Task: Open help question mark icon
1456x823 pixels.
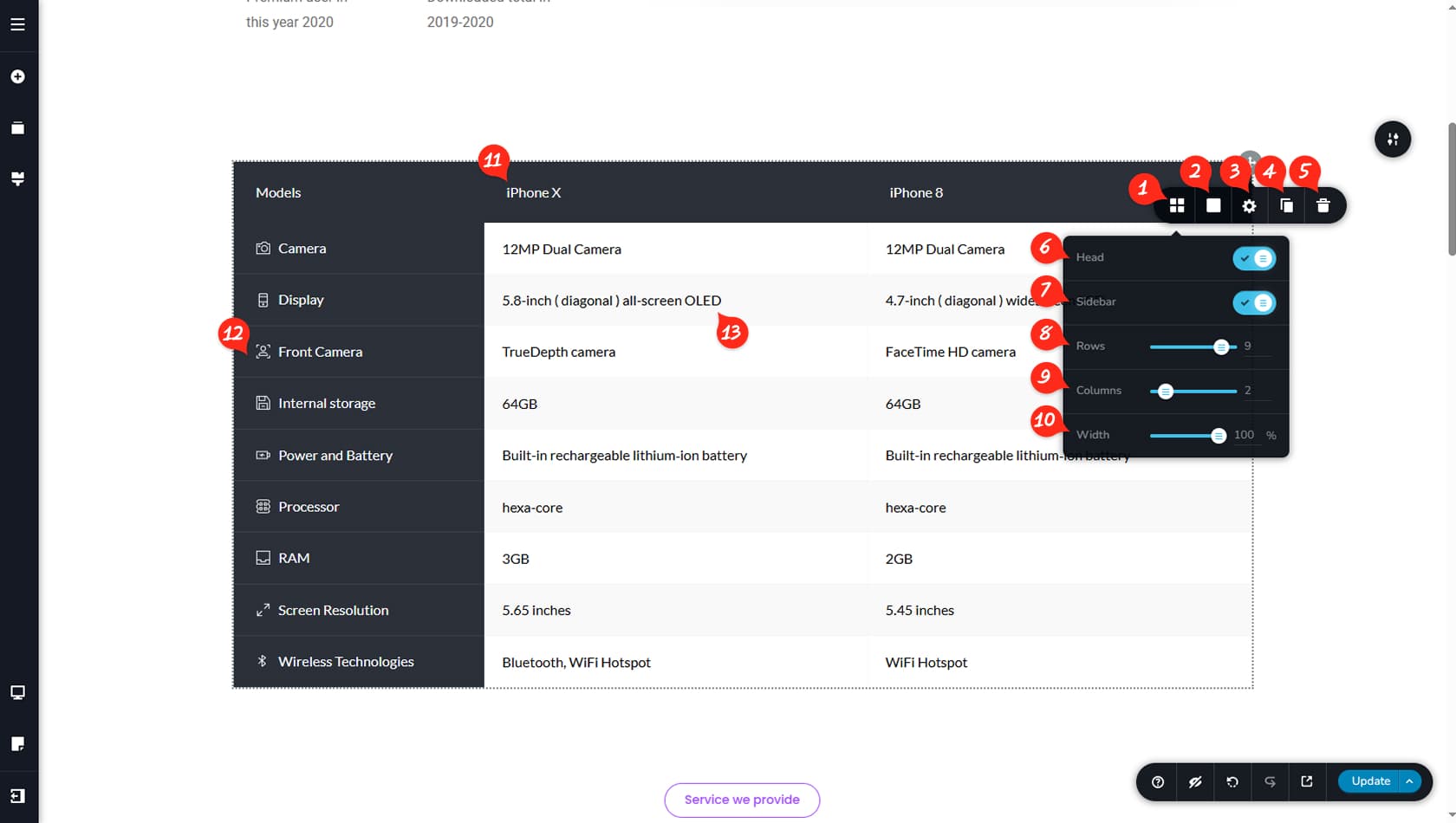Action: pos(1158,781)
